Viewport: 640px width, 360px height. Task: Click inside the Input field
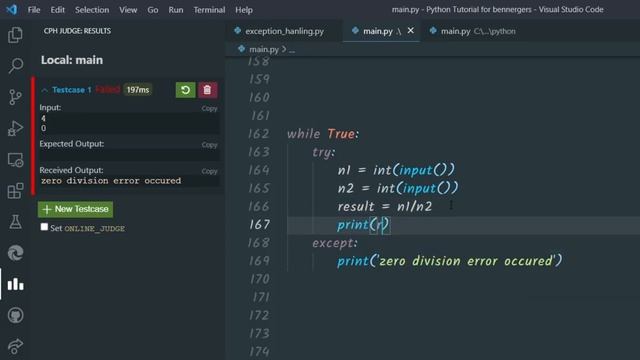pos(129,123)
